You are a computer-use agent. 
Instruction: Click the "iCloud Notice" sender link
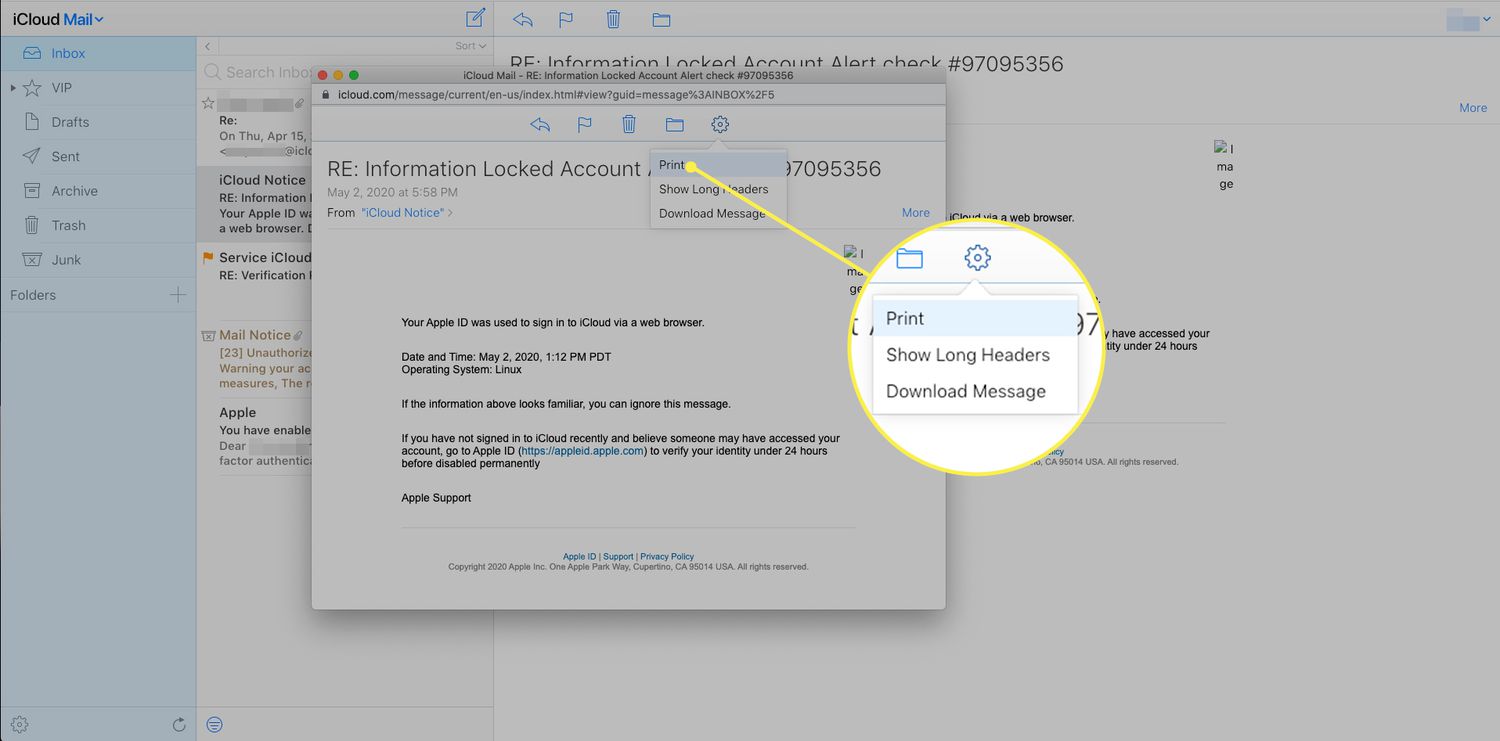[403, 212]
